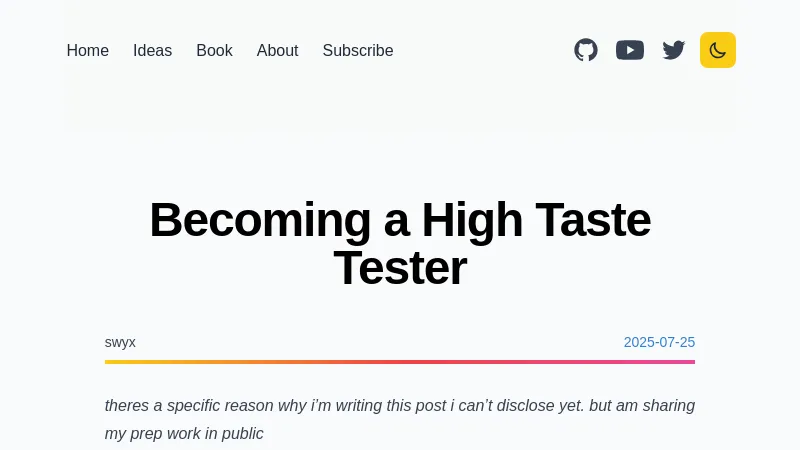Image resolution: width=800 pixels, height=450 pixels.
Task: Click the pink end of the gradient divider
Action: pyautogui.click(x=688, y=362)
